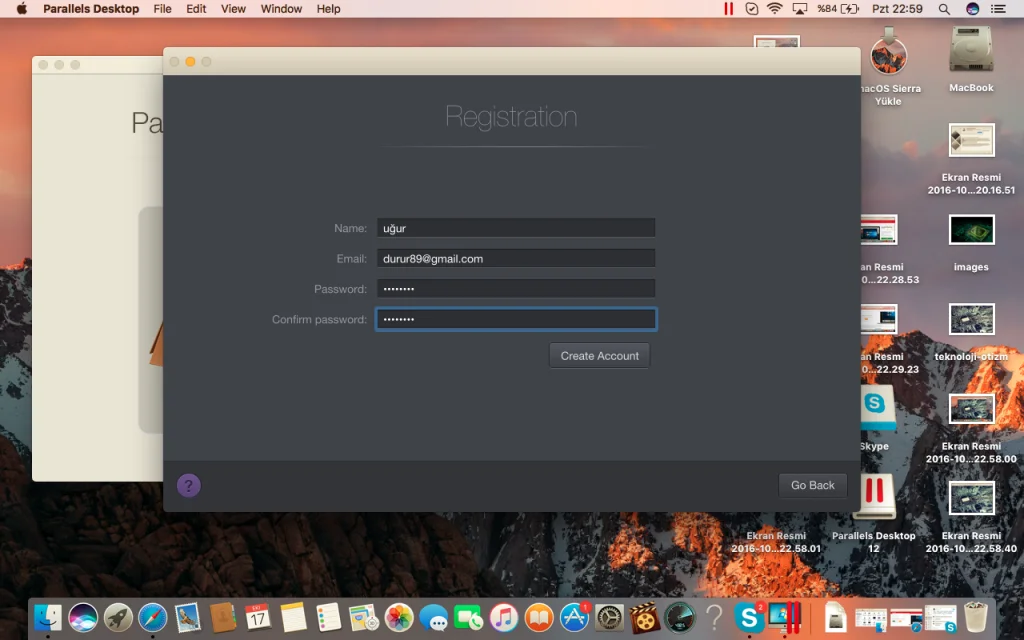The height and width of the screenshot is (640, 1024).
Task: Open the Parallels Desktop application menu
Action: pos(91,9)
